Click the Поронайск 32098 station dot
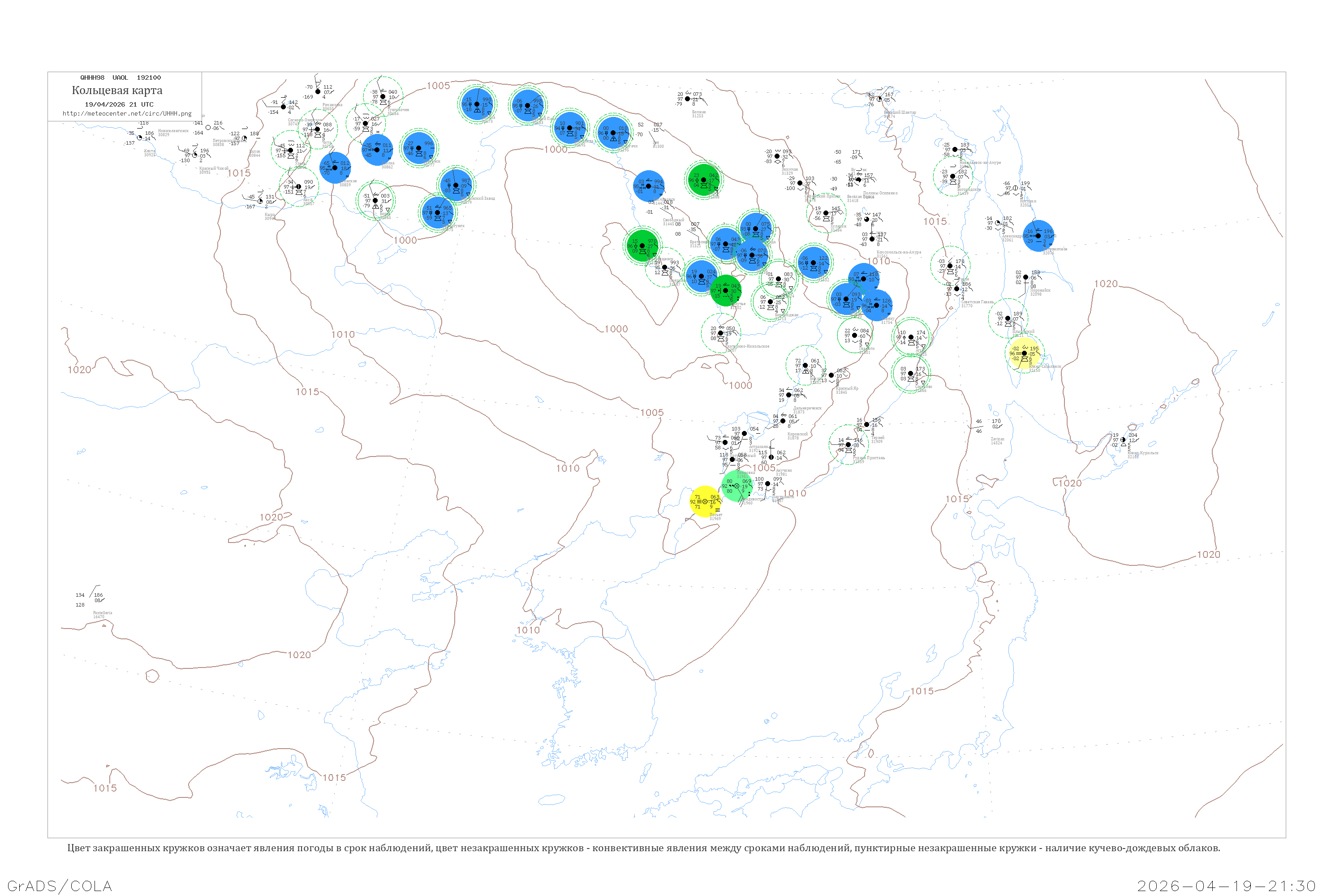1344x896 pixels. [x=1026, y=277]
